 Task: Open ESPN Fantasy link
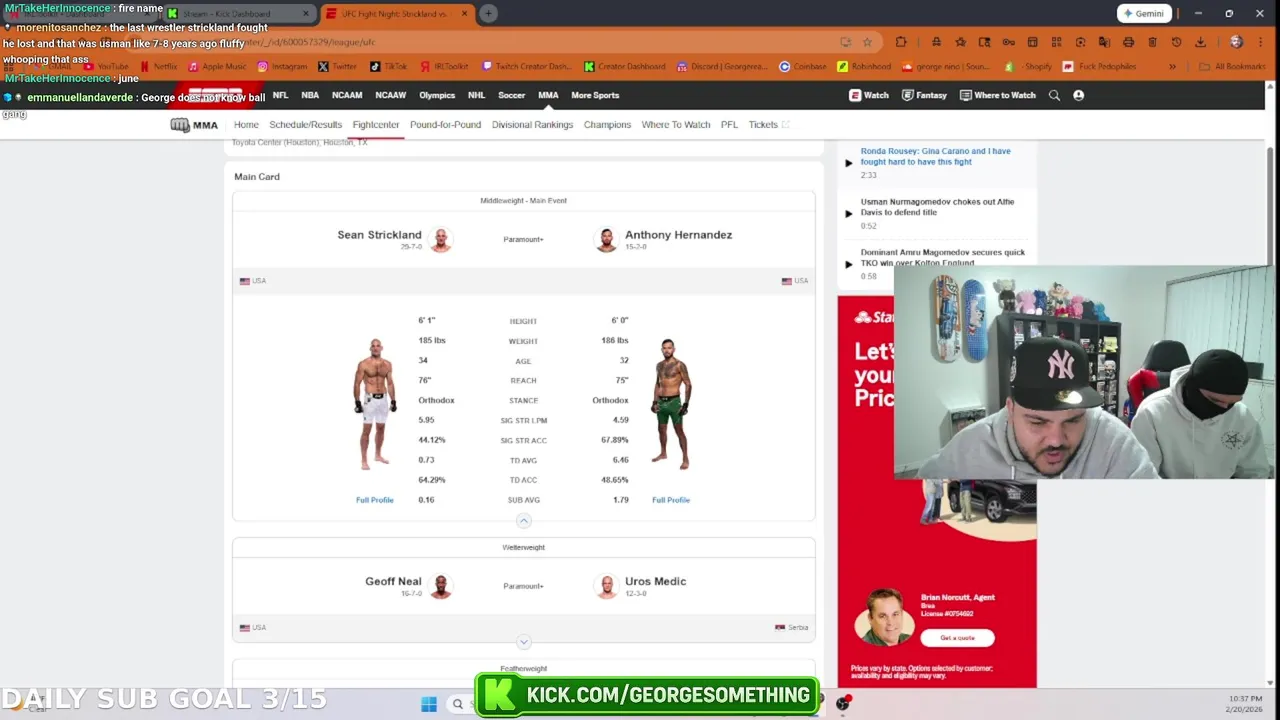click(x=924, y=95)
